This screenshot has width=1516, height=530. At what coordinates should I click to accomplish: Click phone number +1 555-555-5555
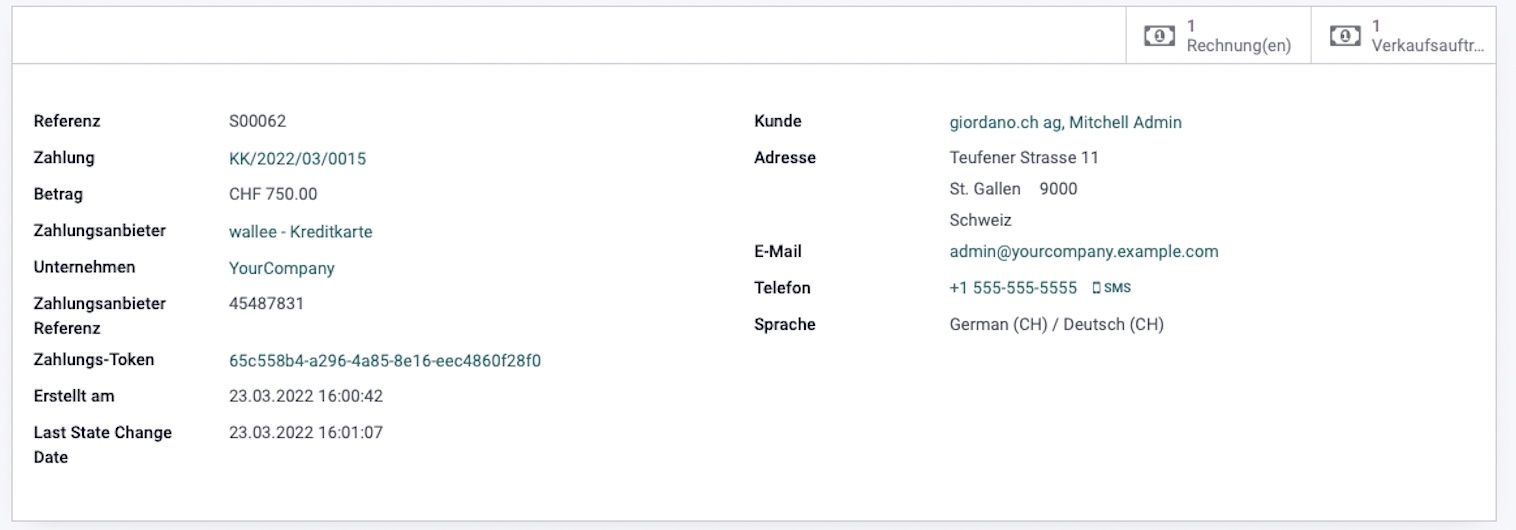[x=1013, y=288]
